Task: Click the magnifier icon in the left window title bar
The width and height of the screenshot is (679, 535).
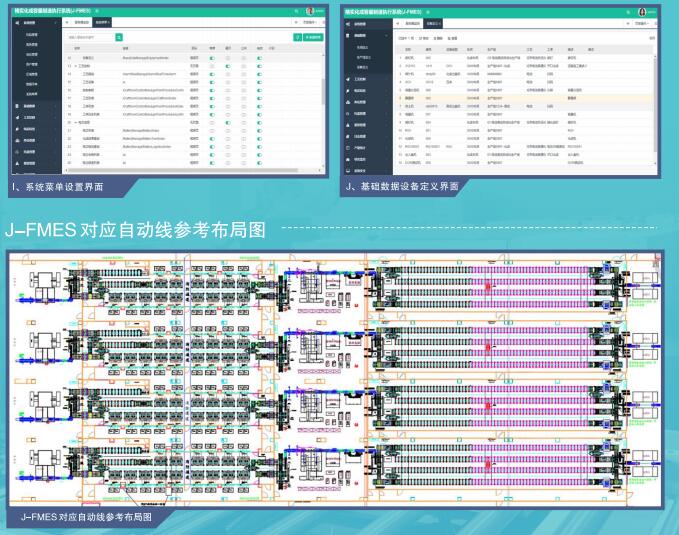Action: tap(296, 11)
